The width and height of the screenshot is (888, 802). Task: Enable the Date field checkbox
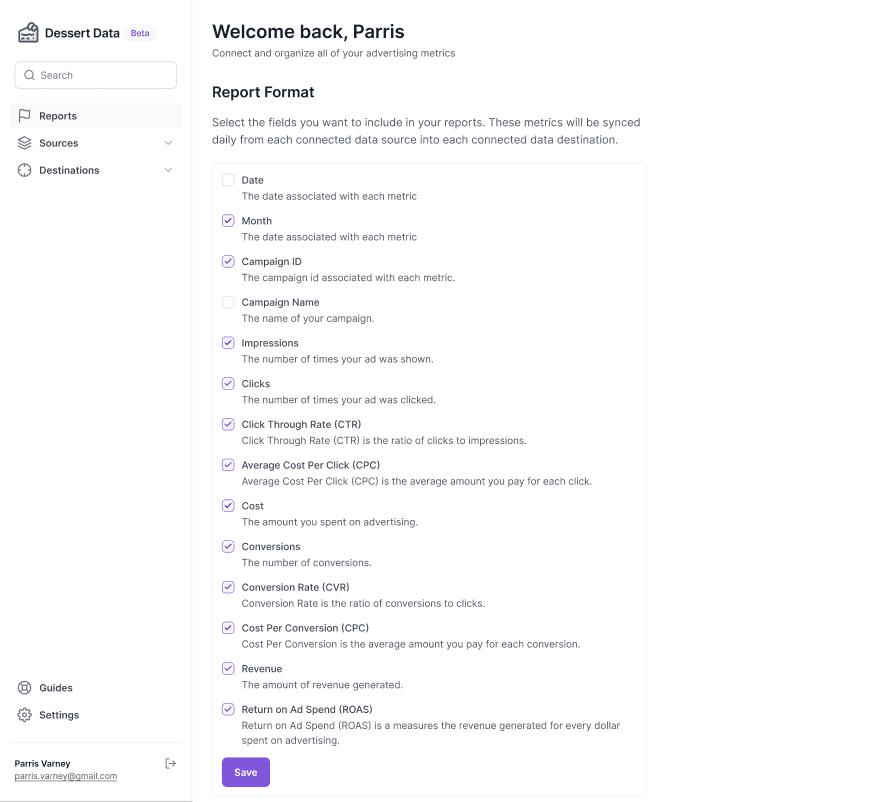(228, 180)
